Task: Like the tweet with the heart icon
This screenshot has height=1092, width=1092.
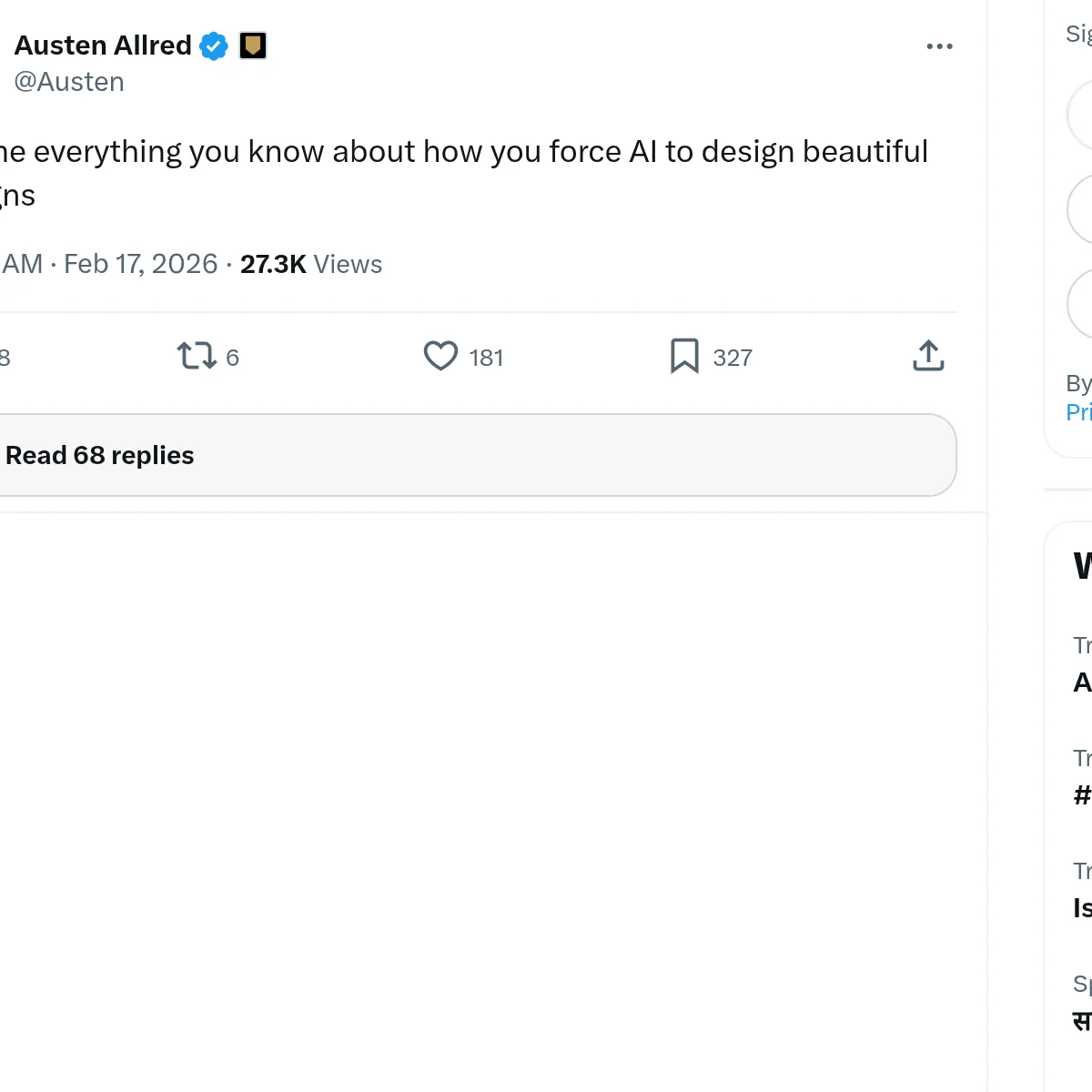Action: point(440,357)
